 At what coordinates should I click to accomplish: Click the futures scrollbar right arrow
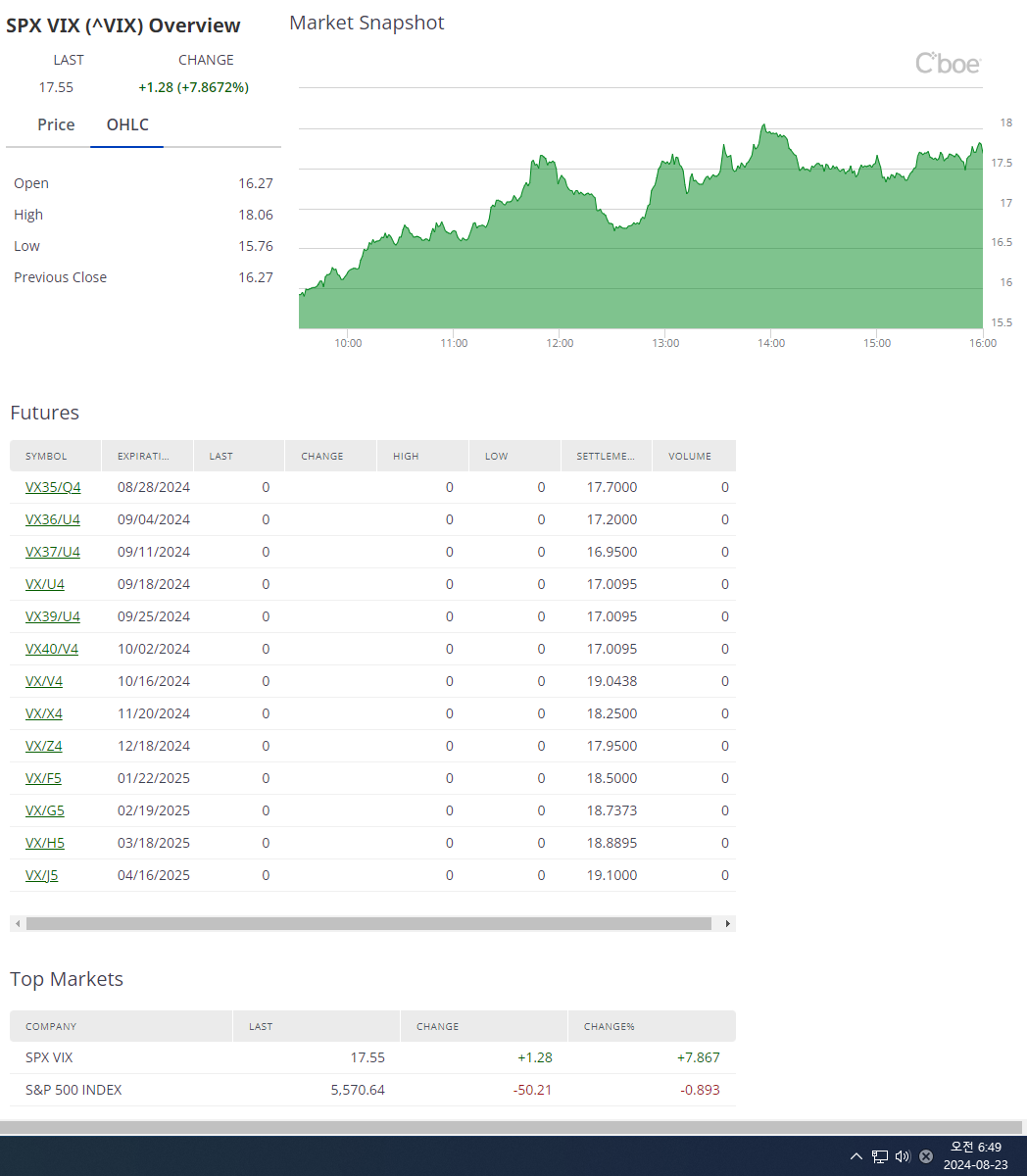pos(727,923)
